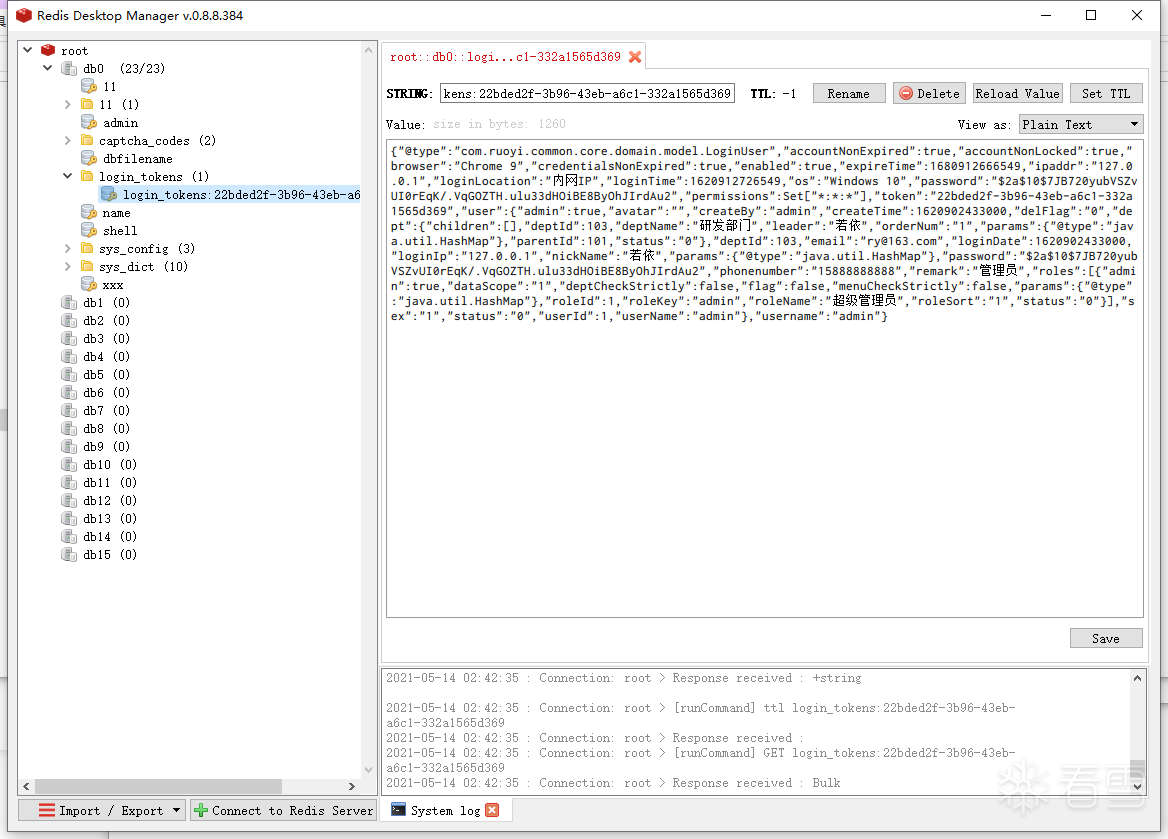Select the db14 (0) database

[x=110, y=536]
